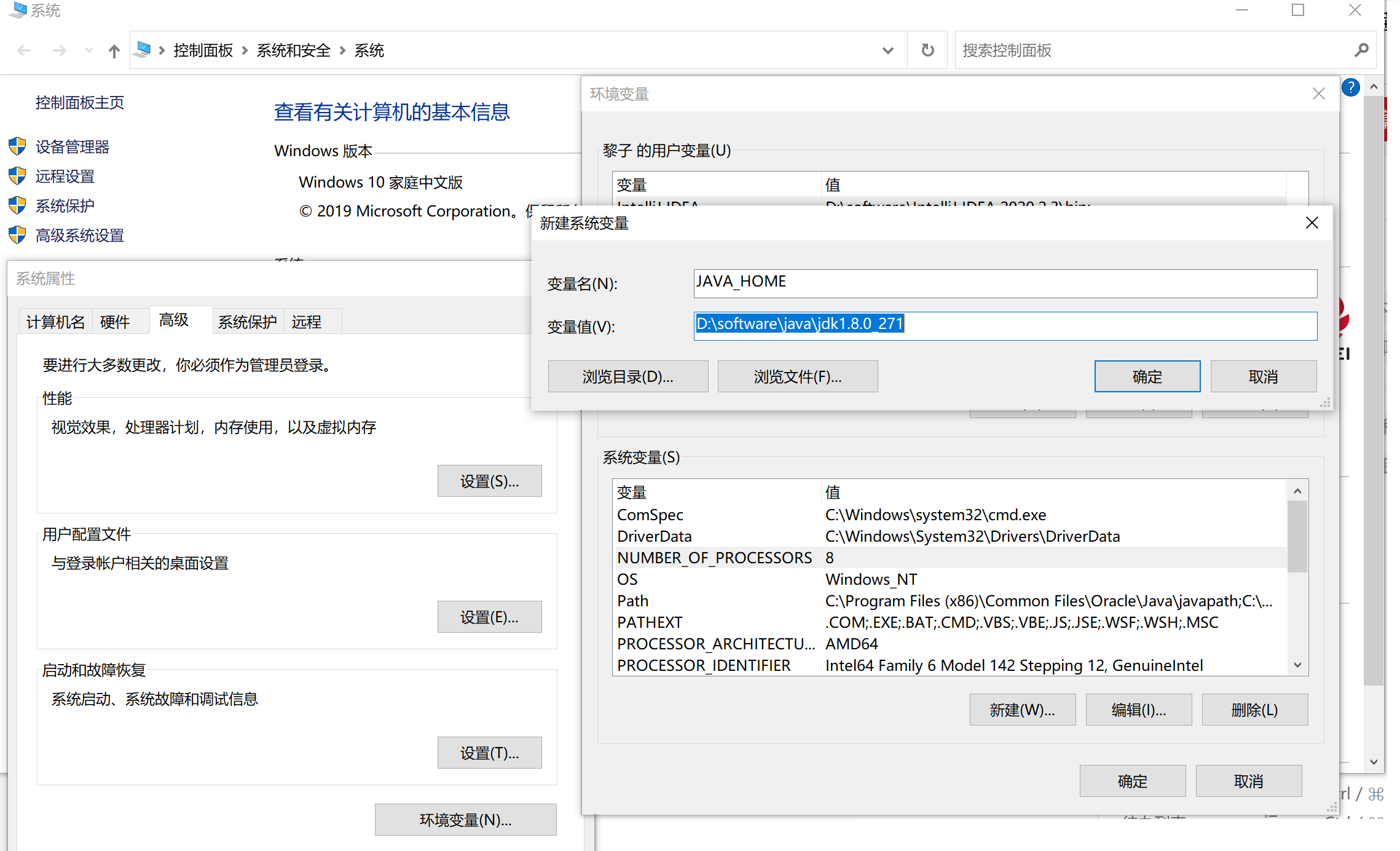Screen dimensions: 1400x851
Task: Open 设备管理器 link
Action: tap(72, 147)
